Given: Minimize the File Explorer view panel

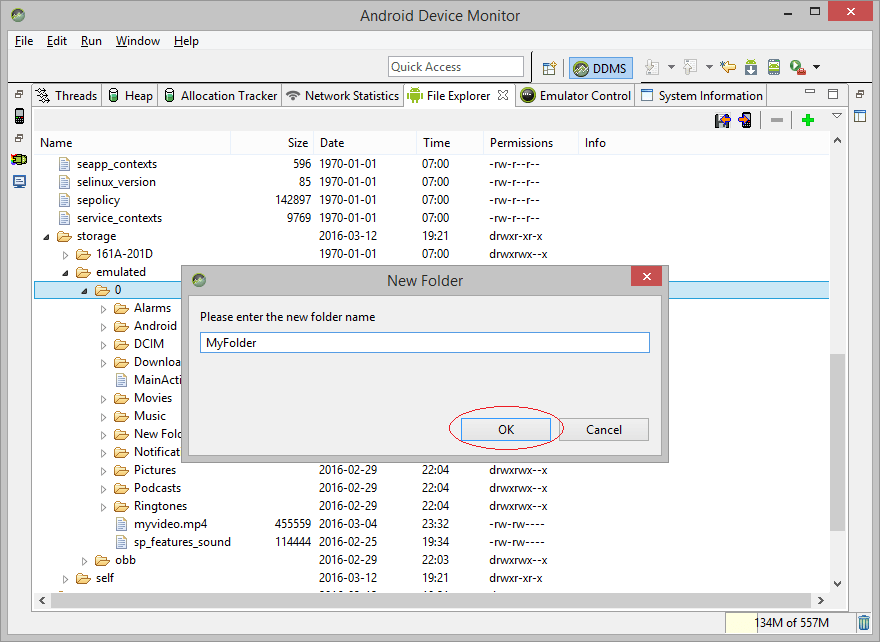Looking at the screenshot, I should pyautogui.click(x=810, y=92).
